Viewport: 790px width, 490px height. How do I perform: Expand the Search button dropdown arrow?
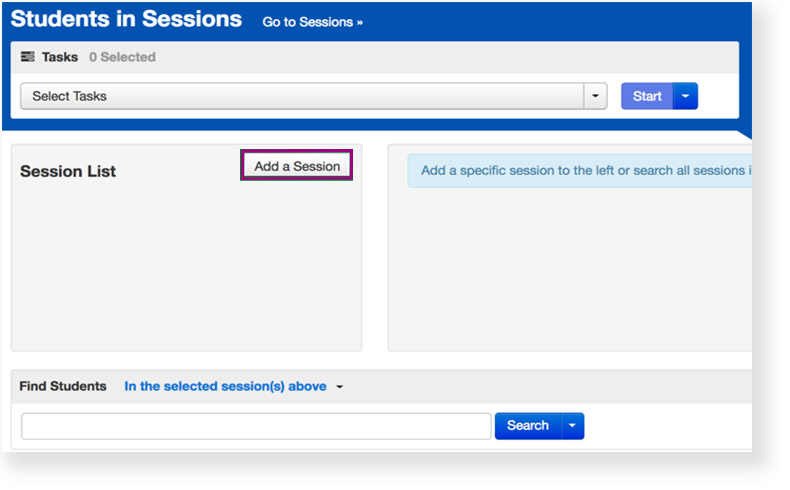pos(573,426)
